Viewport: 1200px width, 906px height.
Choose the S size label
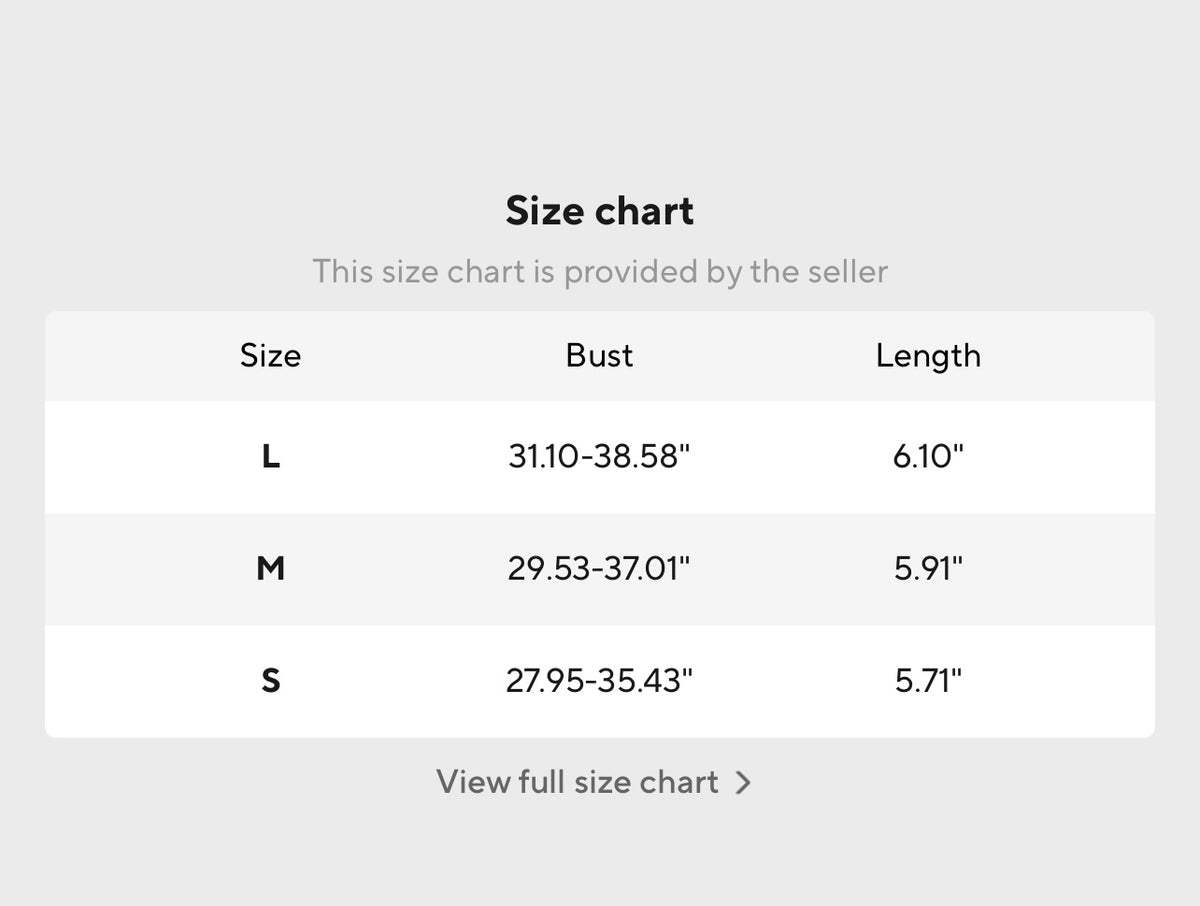[270, 681]
